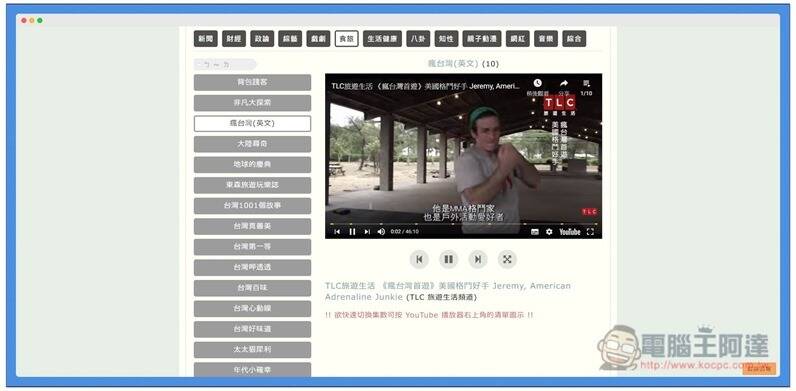Image resolution: width=796 pixels, height=391 pixels.
Task: Select 網紅 category tab
Action: click(518, 39)
